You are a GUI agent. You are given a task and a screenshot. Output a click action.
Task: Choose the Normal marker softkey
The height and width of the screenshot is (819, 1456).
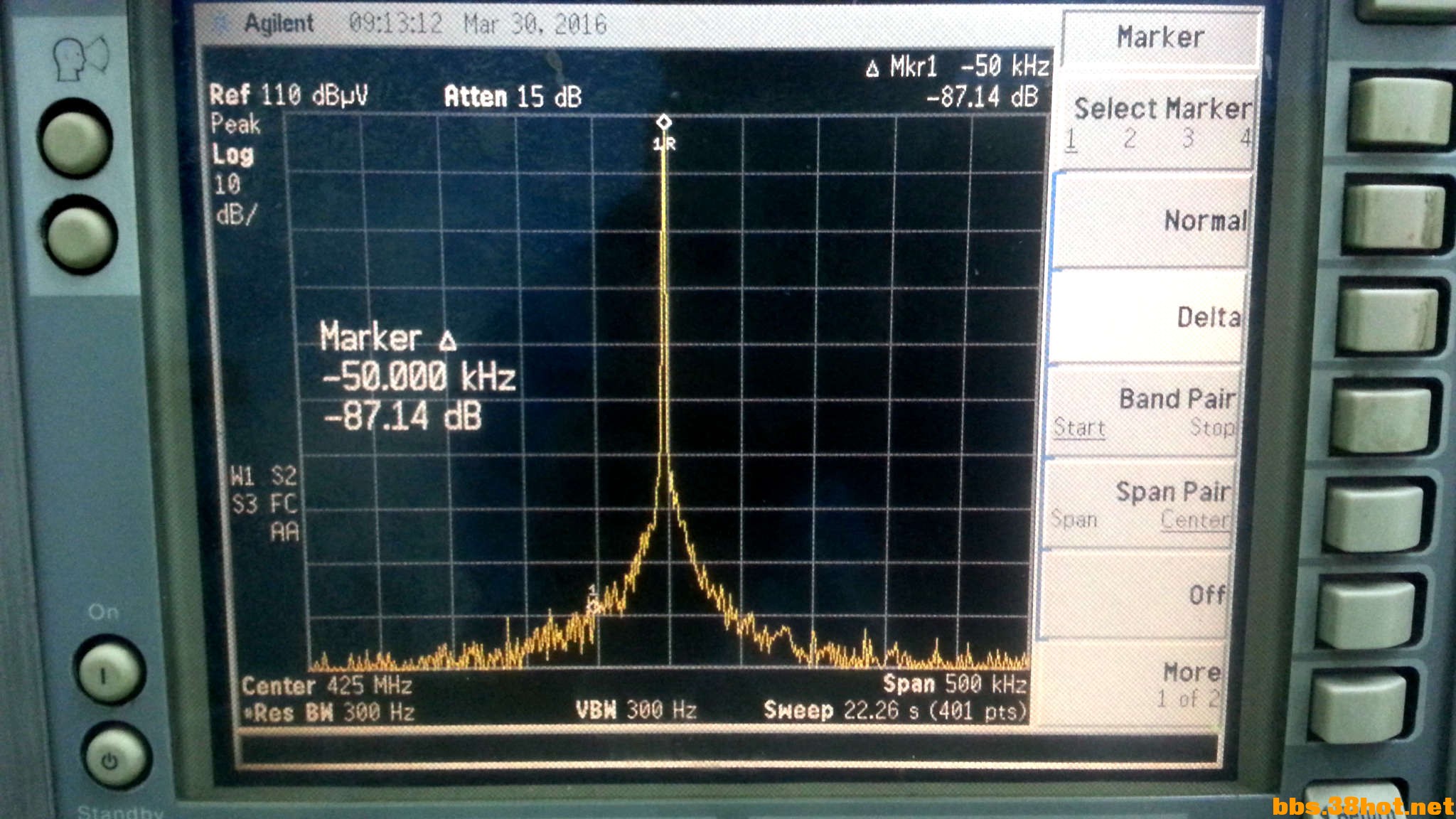click(x=1152, y=220)
